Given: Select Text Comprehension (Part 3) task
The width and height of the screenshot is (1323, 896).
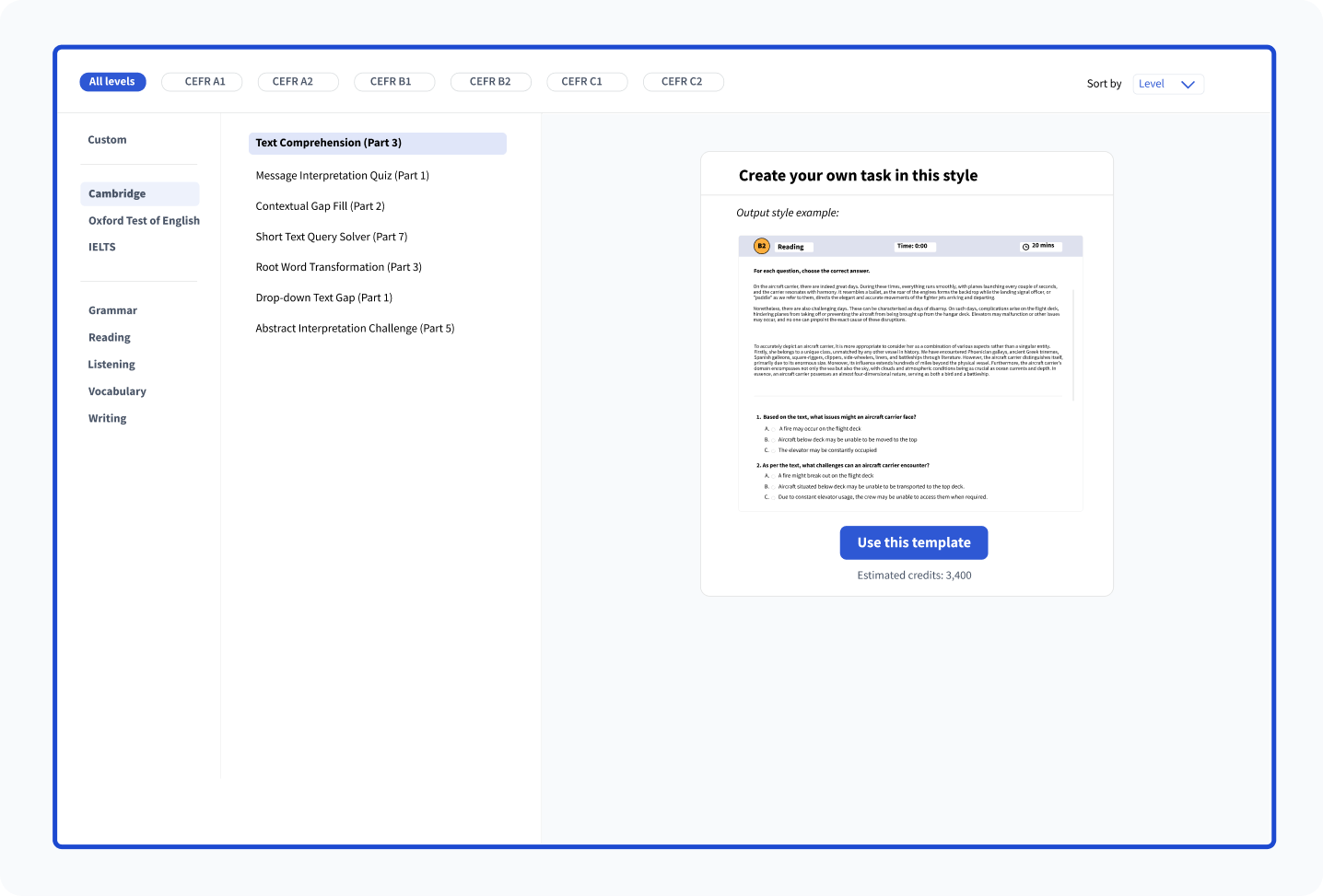Looking at the screenshot, I should pyautogui.click(x=329, y=143).
